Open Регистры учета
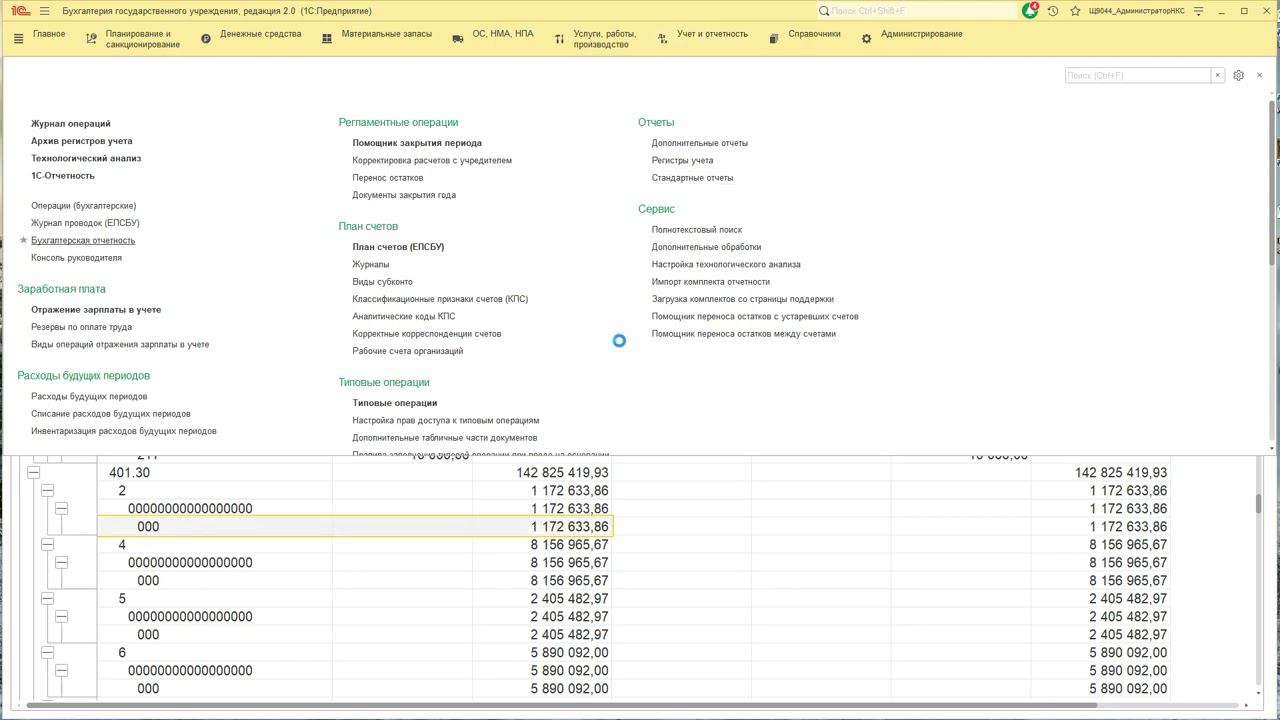Viewport: 1280px width, 720px height. (x=682, y=161)
